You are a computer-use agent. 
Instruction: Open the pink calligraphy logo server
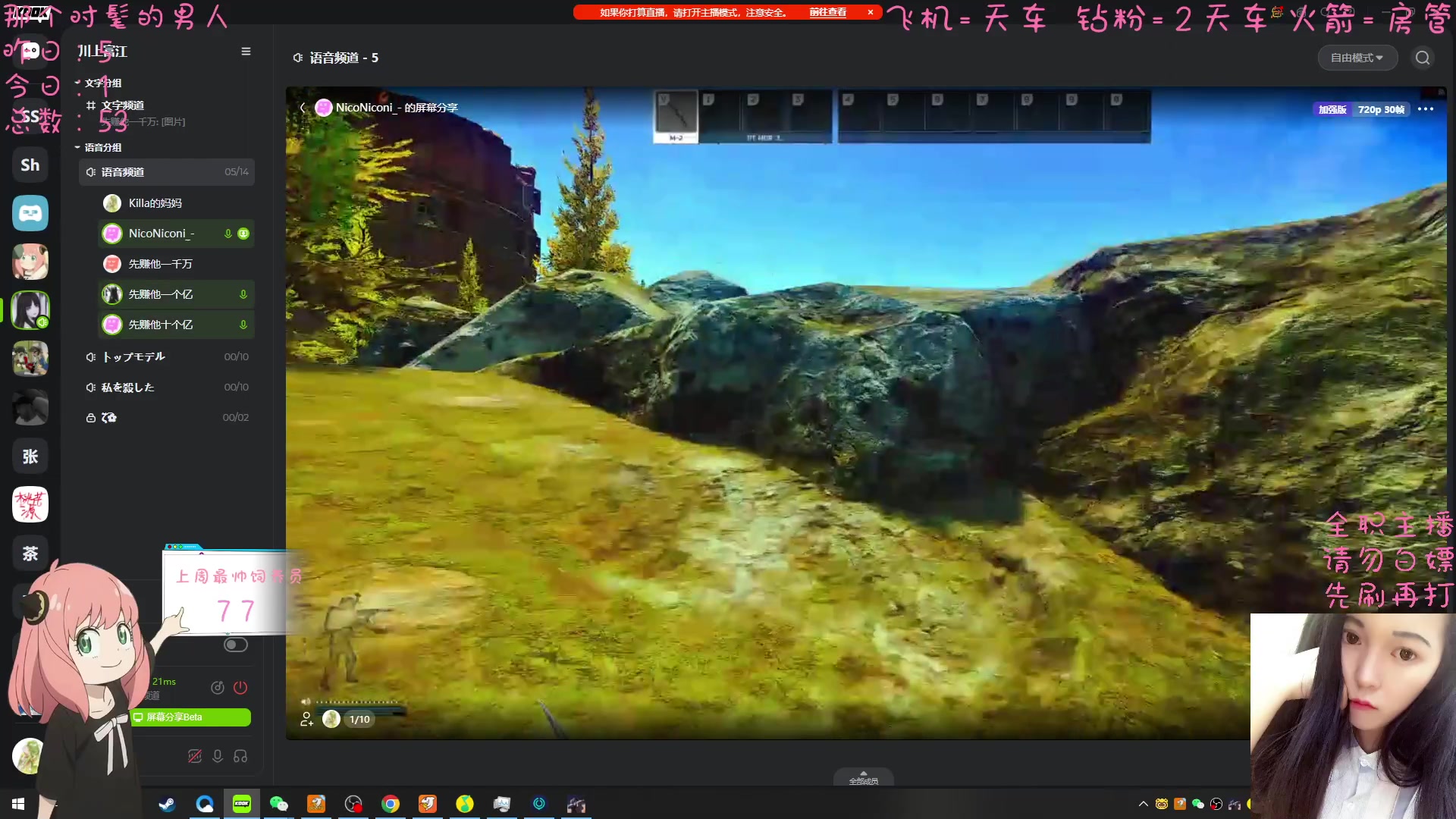[x=30, y=504]
